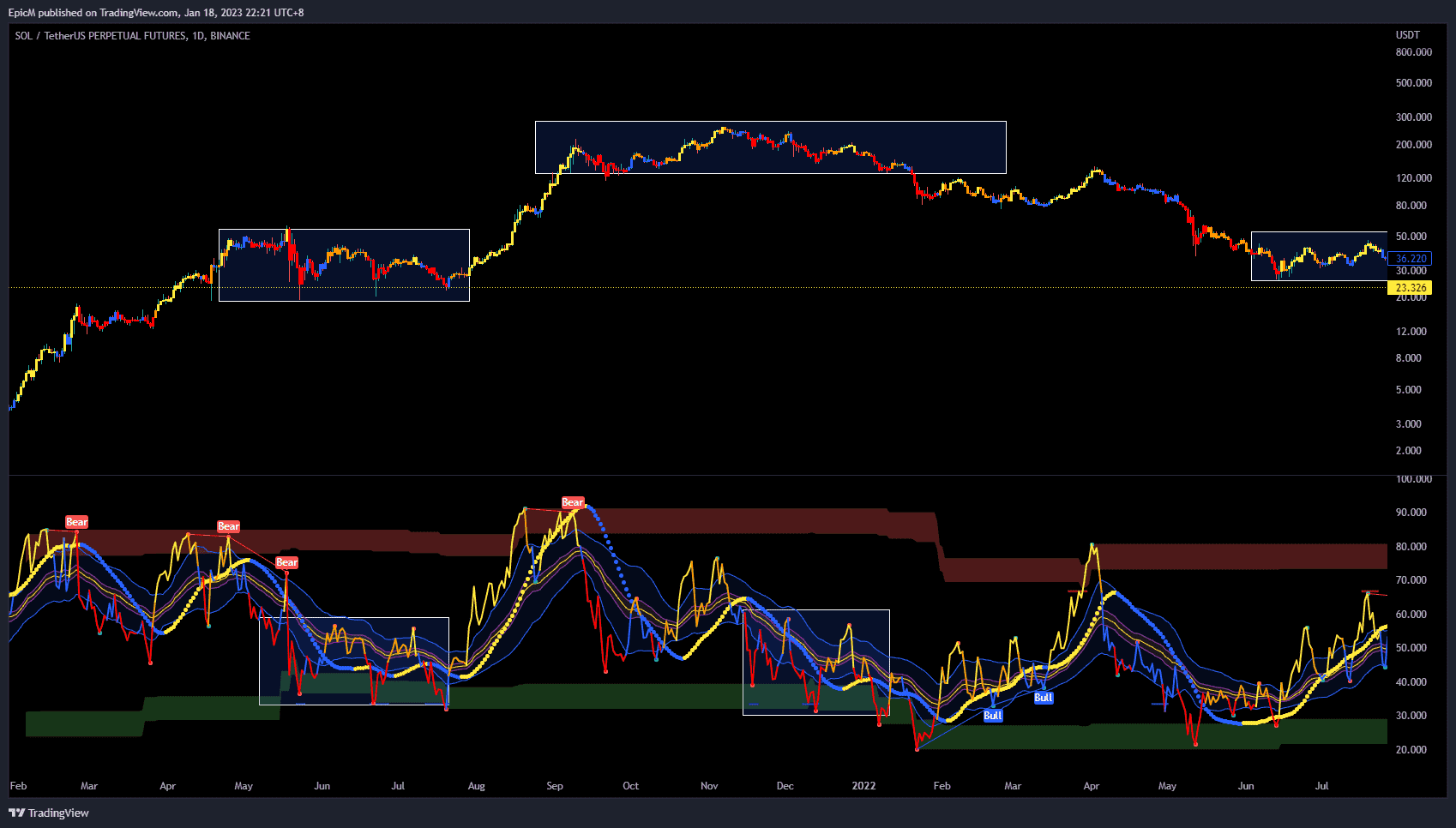Click the 90.000 oscillator scale value
This screenshot has width=1456, height=828.
[1411, 513]
